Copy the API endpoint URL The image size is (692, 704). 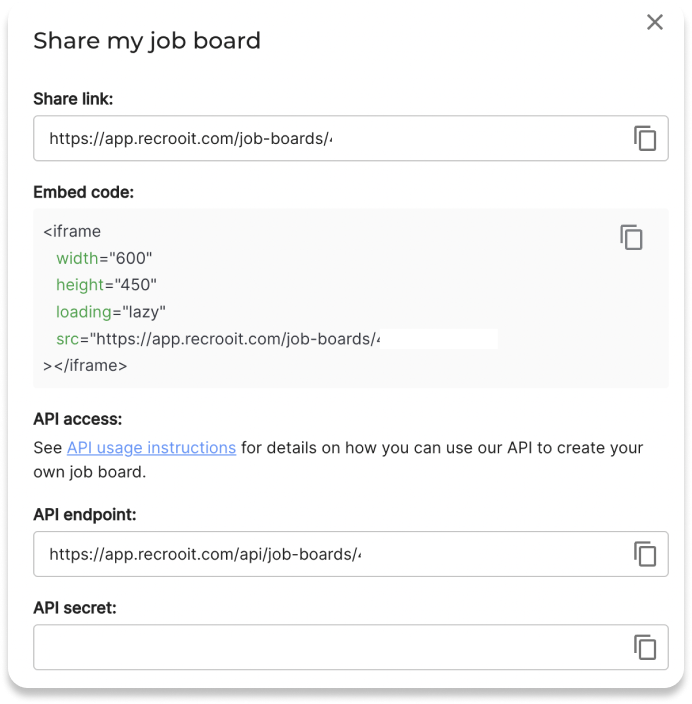645,554
